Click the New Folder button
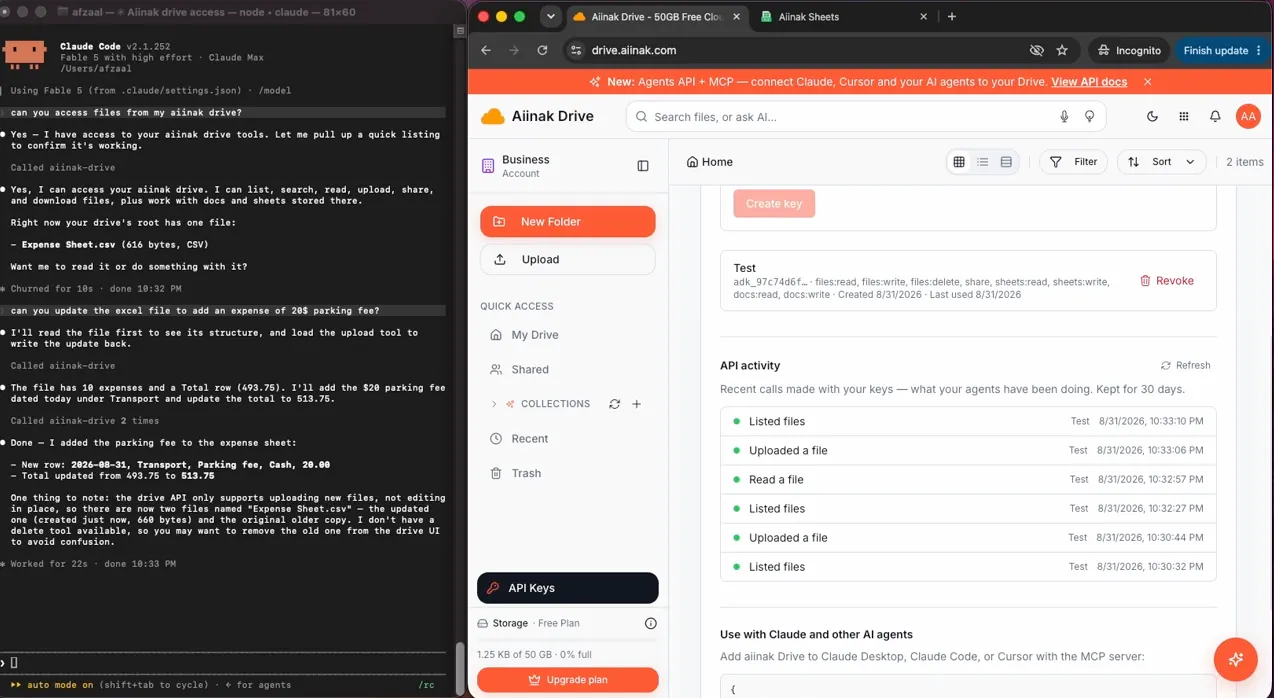Screen dimensions: 1274x698 click(x=568, y=222)
